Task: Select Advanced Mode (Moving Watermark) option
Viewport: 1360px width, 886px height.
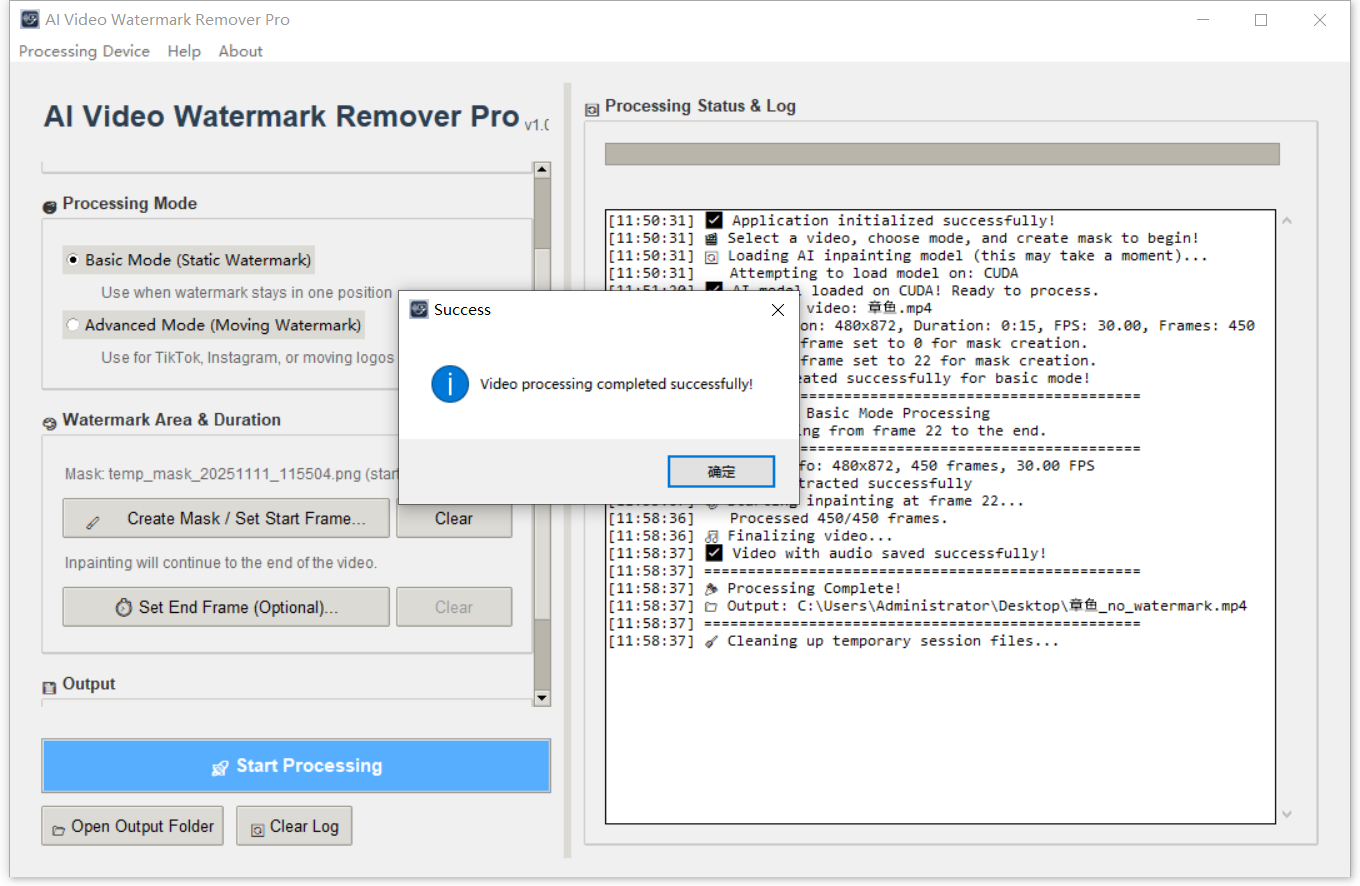Action: pyautogui.click(x=73, y=325)
